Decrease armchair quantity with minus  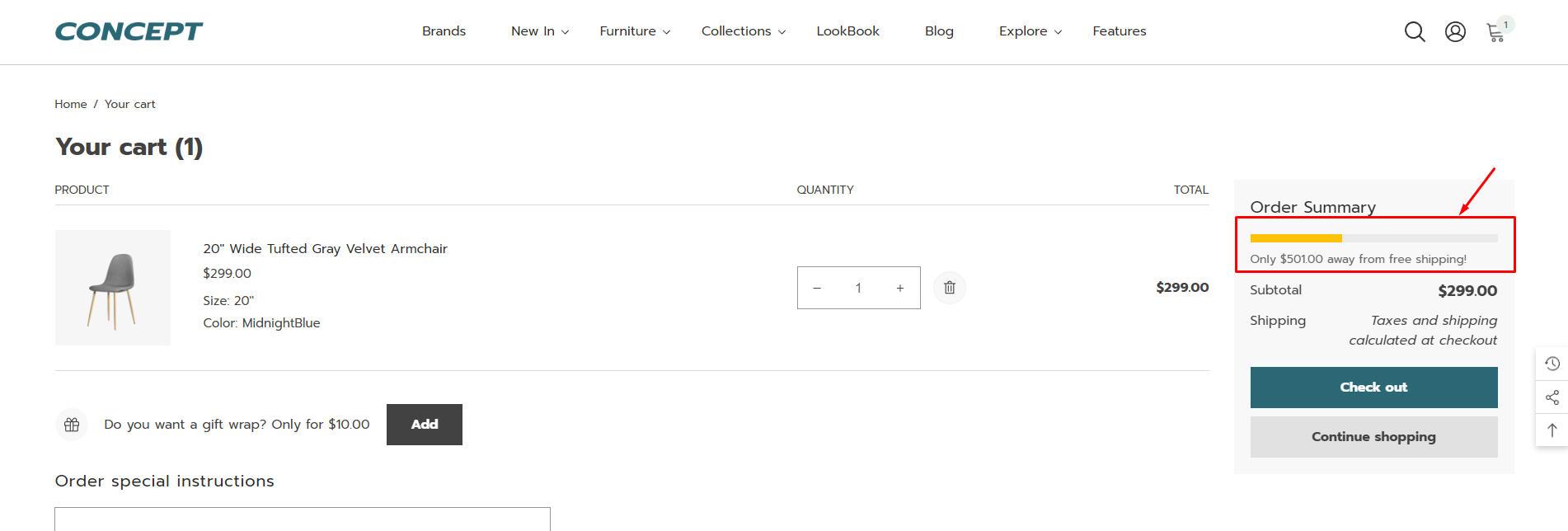(x=817, y=288)
